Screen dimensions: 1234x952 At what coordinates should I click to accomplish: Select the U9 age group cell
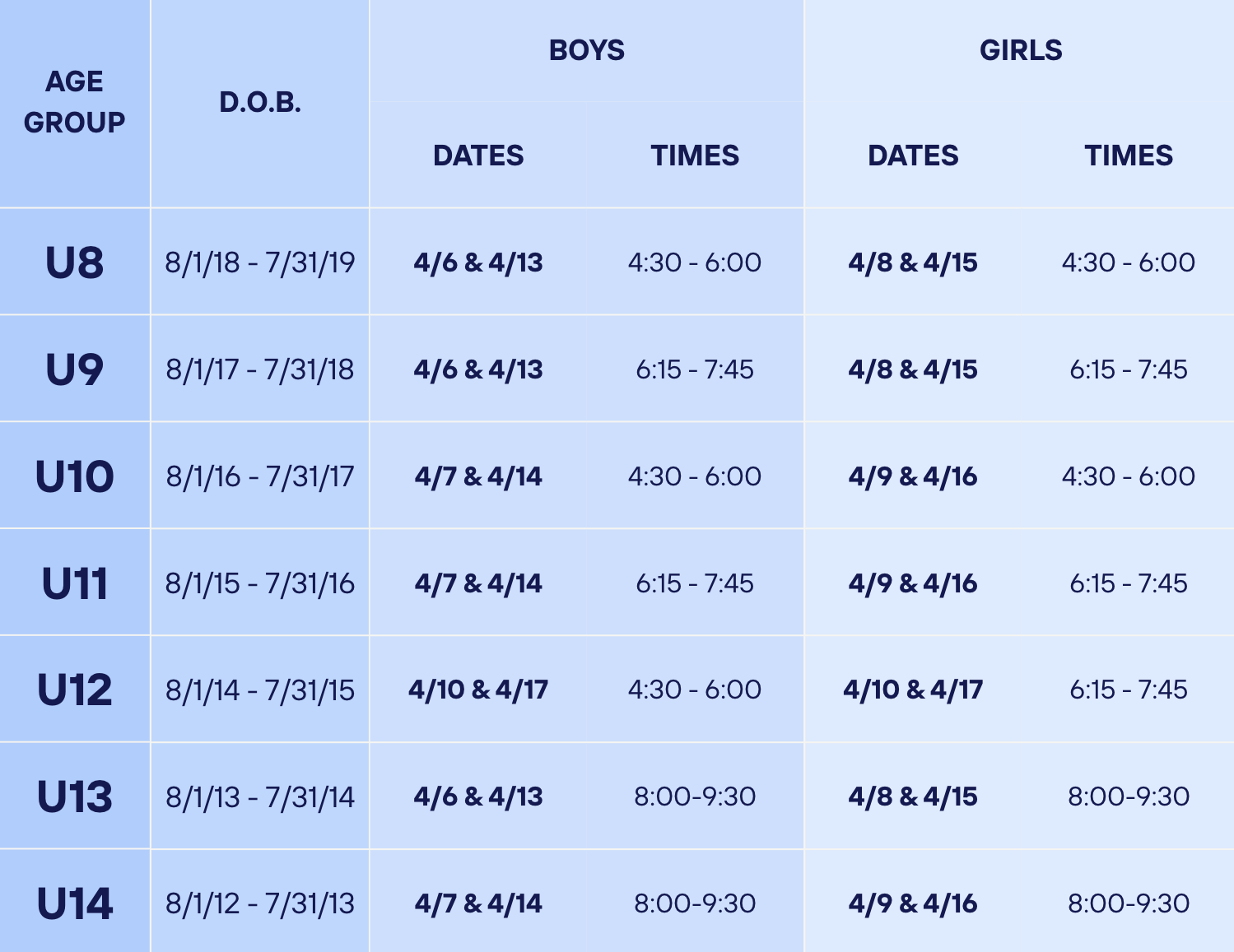pos(75,369)
